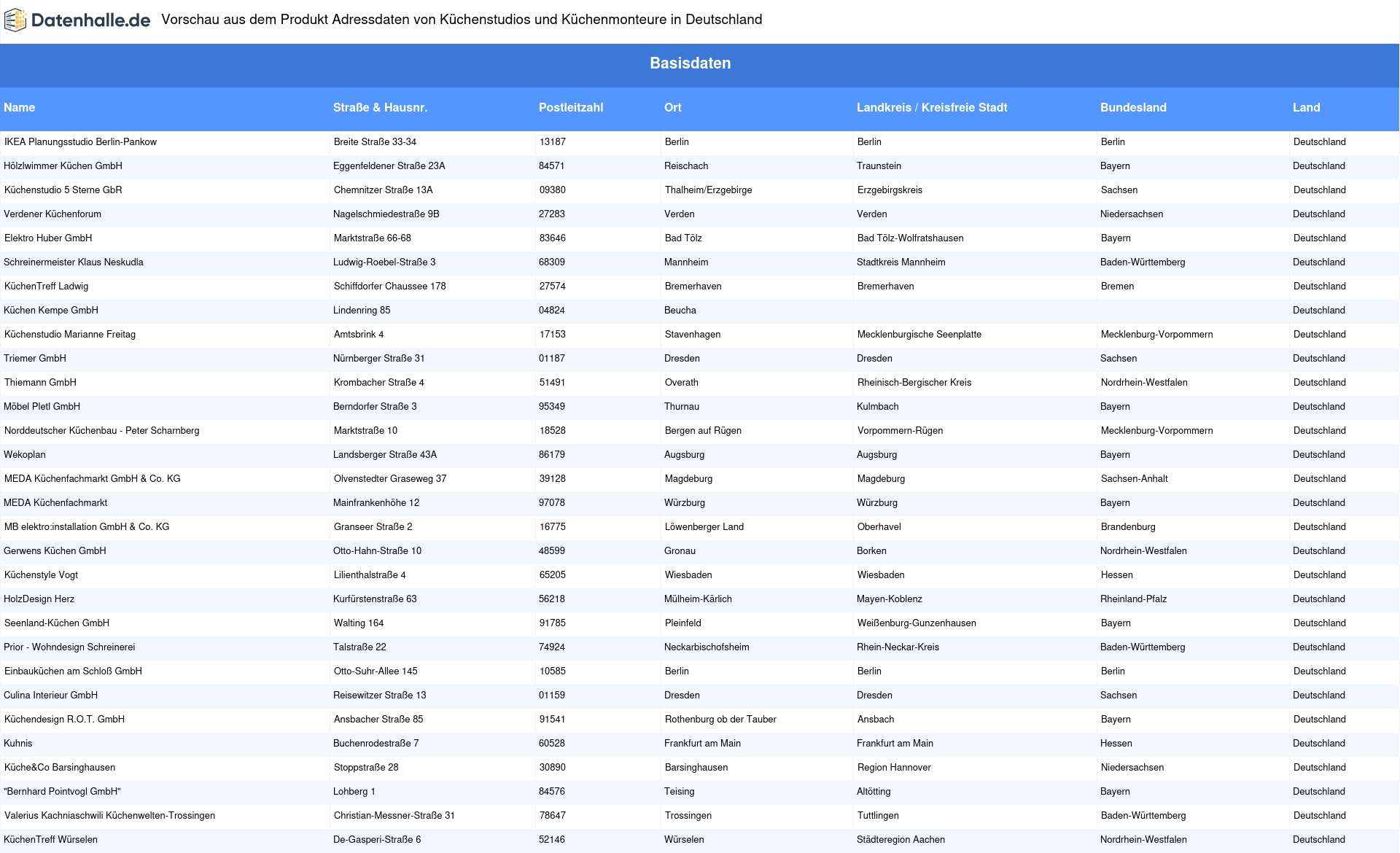Select postal code 97078
1400x853 pixels.
[x=552, y=503]
